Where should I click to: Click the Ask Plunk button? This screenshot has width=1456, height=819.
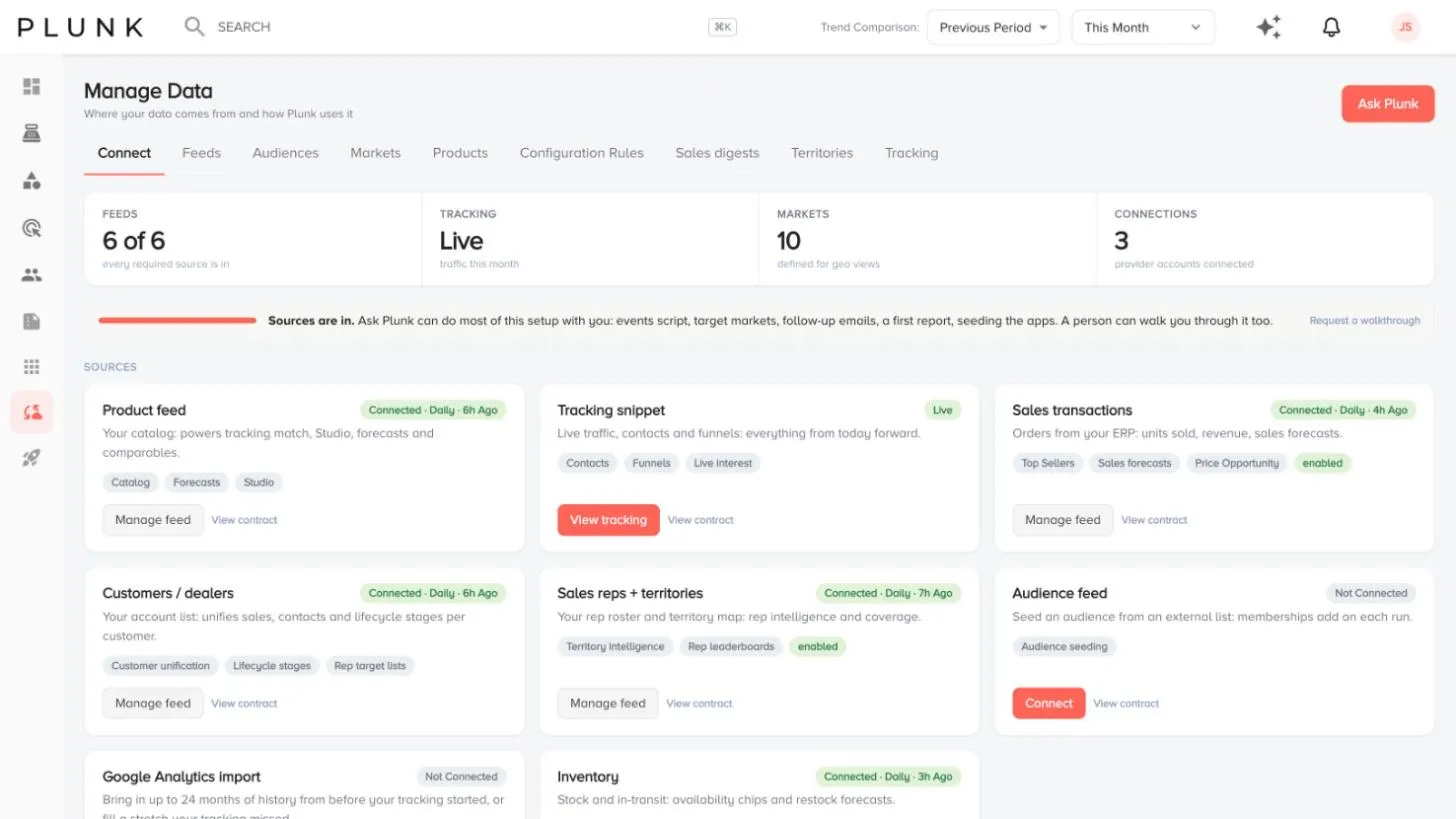(1388, 104)
